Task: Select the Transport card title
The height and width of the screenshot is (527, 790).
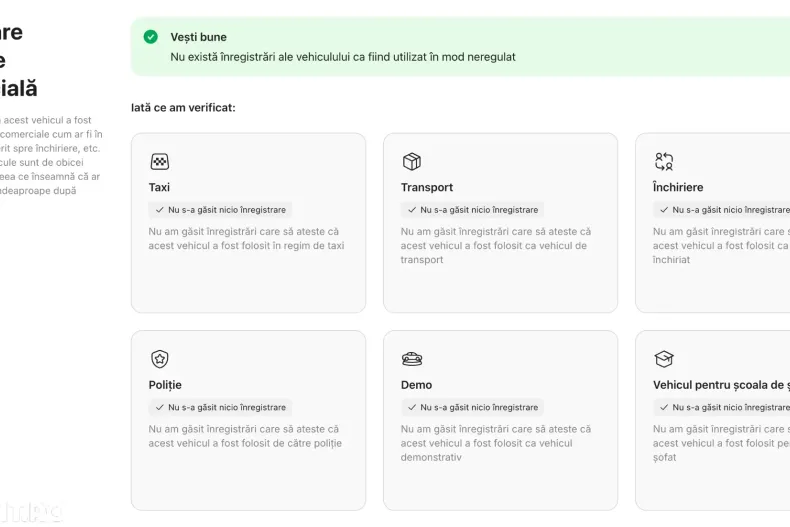Action: click(427, 187)
